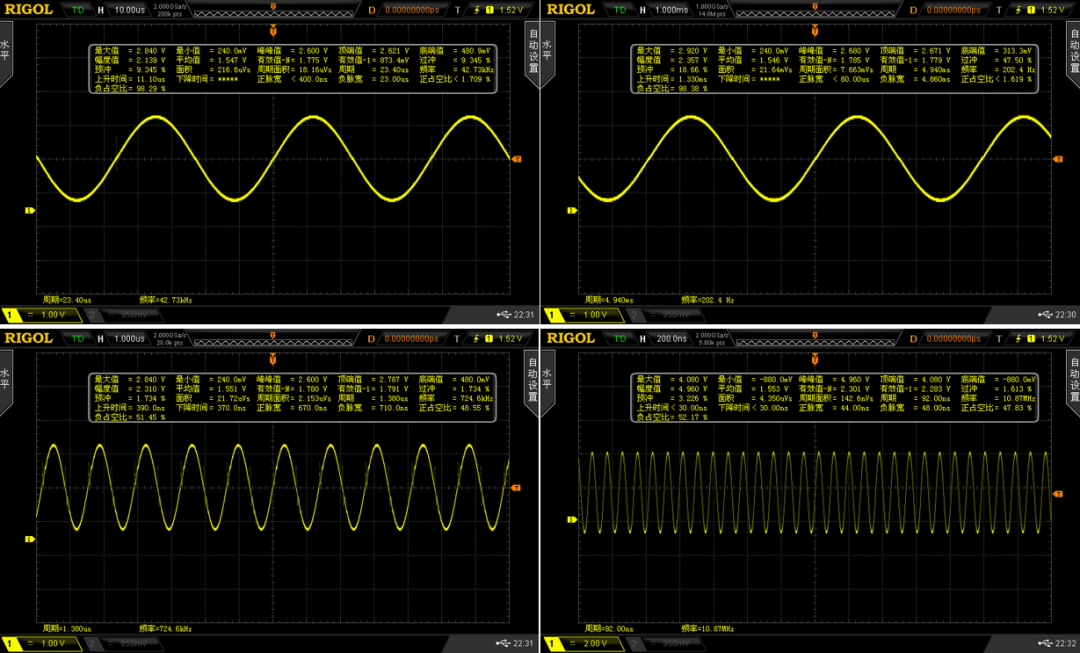The height and width of the screenshot is (653, 1080).
Task: Open the H 200.0ns horizontal timebase readout
Action: 665,338
